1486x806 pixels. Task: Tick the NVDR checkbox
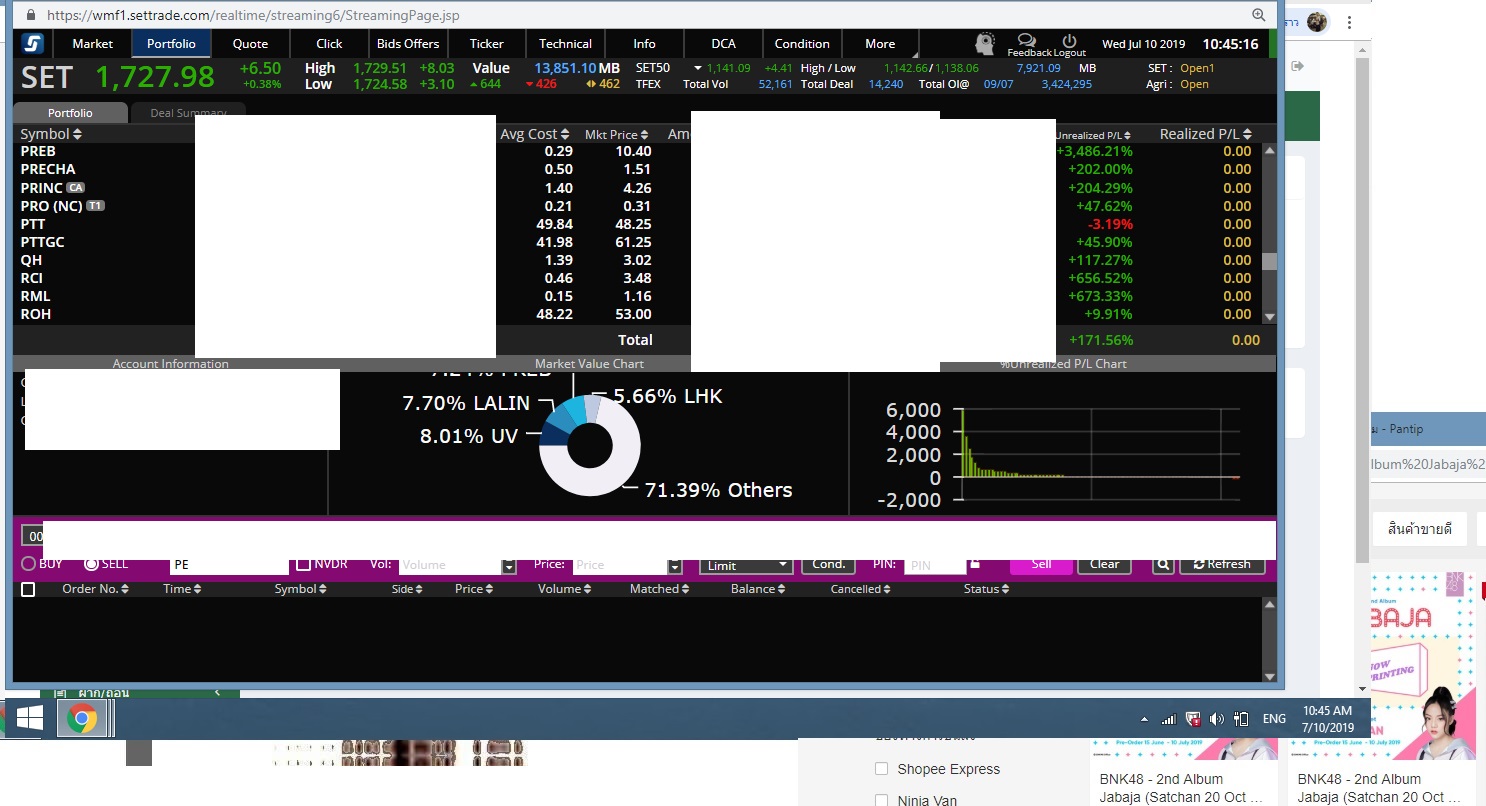tap(304, 564)
